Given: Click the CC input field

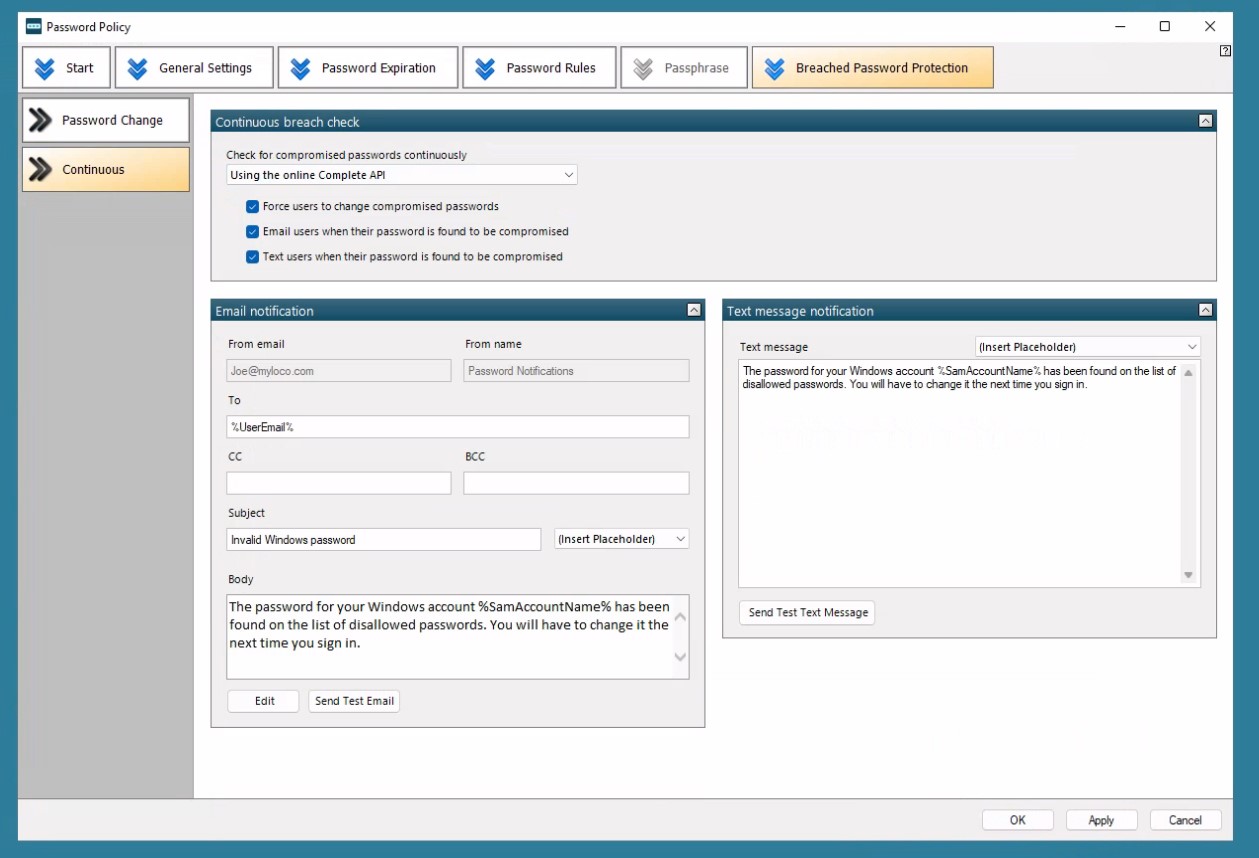Looking at the screenshot, I should pos(339,483).
